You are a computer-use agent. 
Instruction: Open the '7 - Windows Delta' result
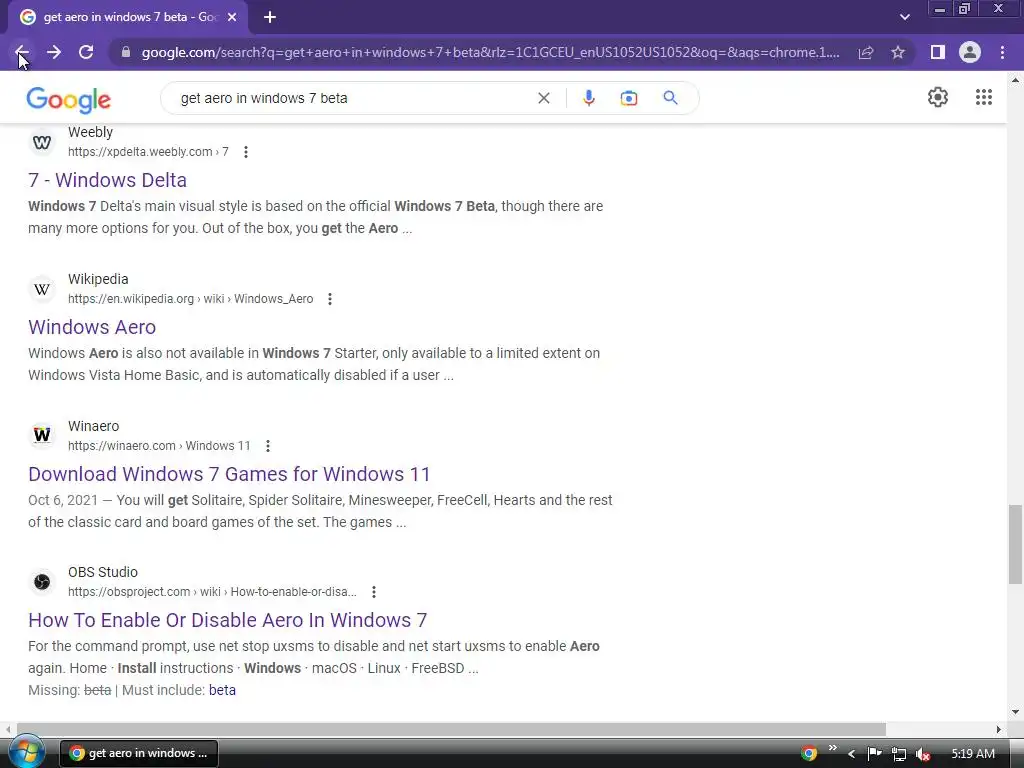pyautogui.click(x=107, y=180)
